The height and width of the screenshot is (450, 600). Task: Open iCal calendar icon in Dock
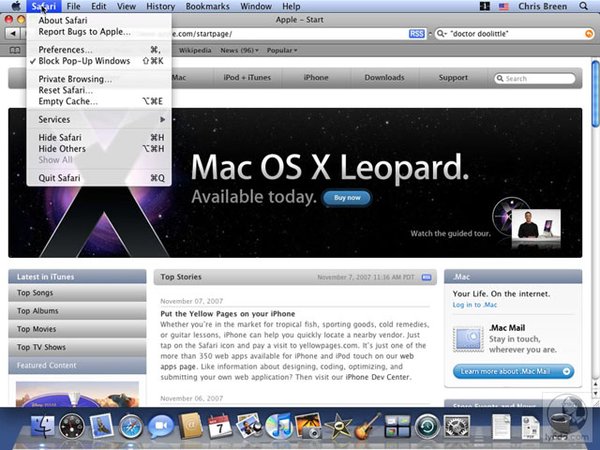(x=220, y=426)
